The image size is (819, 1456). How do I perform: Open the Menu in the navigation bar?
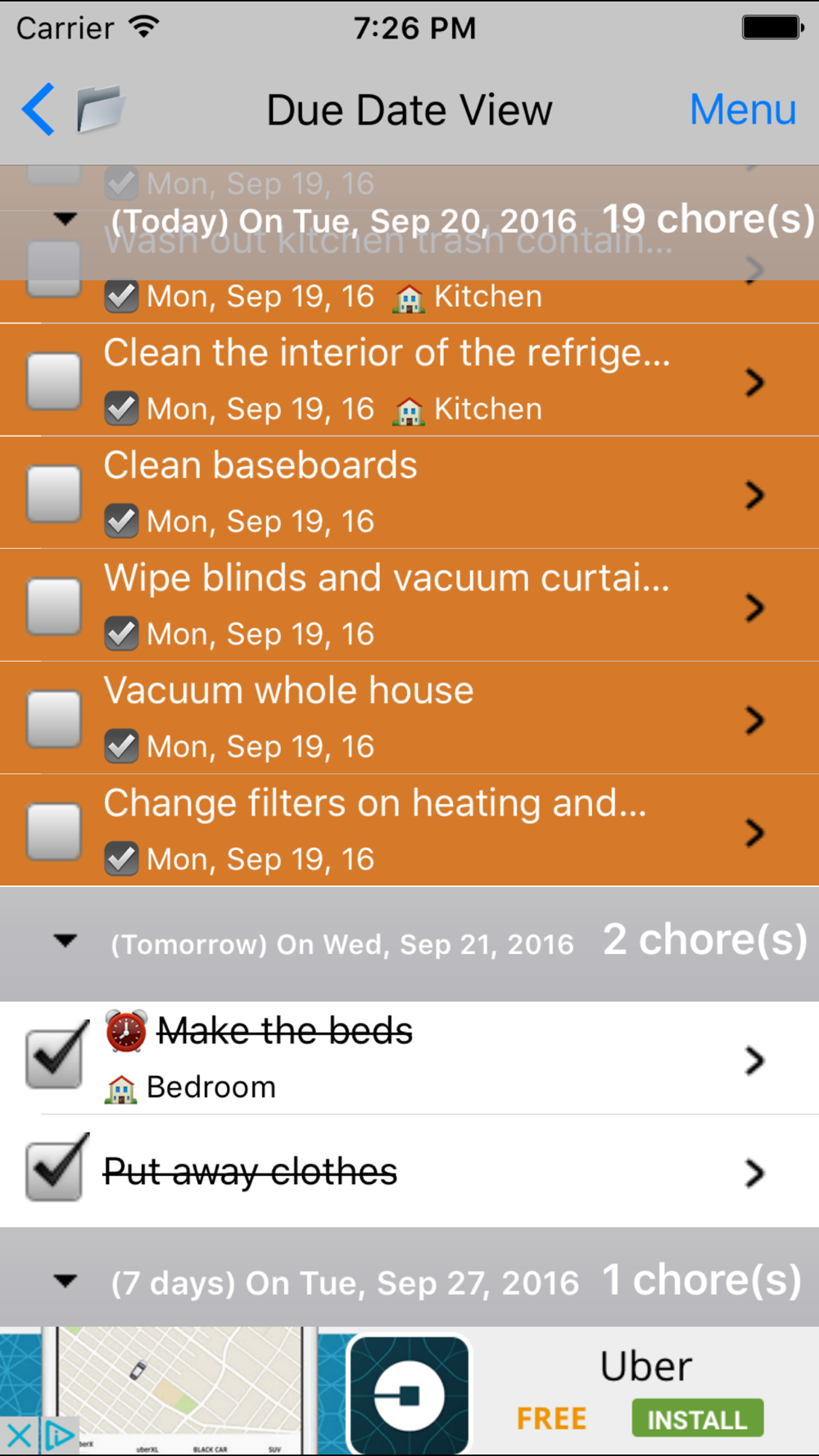coord(742,109)
